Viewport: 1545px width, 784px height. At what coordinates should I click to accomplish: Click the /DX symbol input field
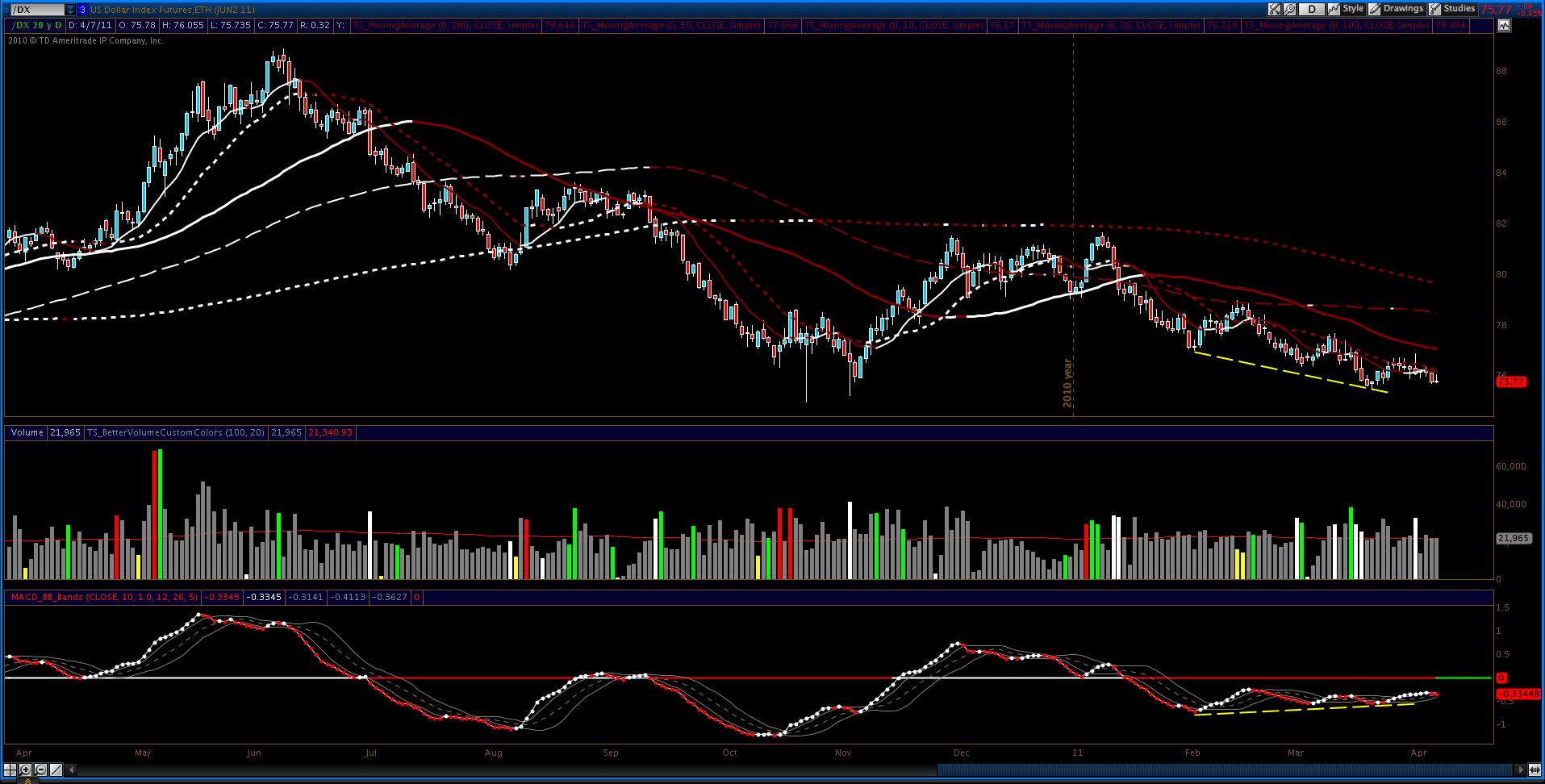(37, 10)
